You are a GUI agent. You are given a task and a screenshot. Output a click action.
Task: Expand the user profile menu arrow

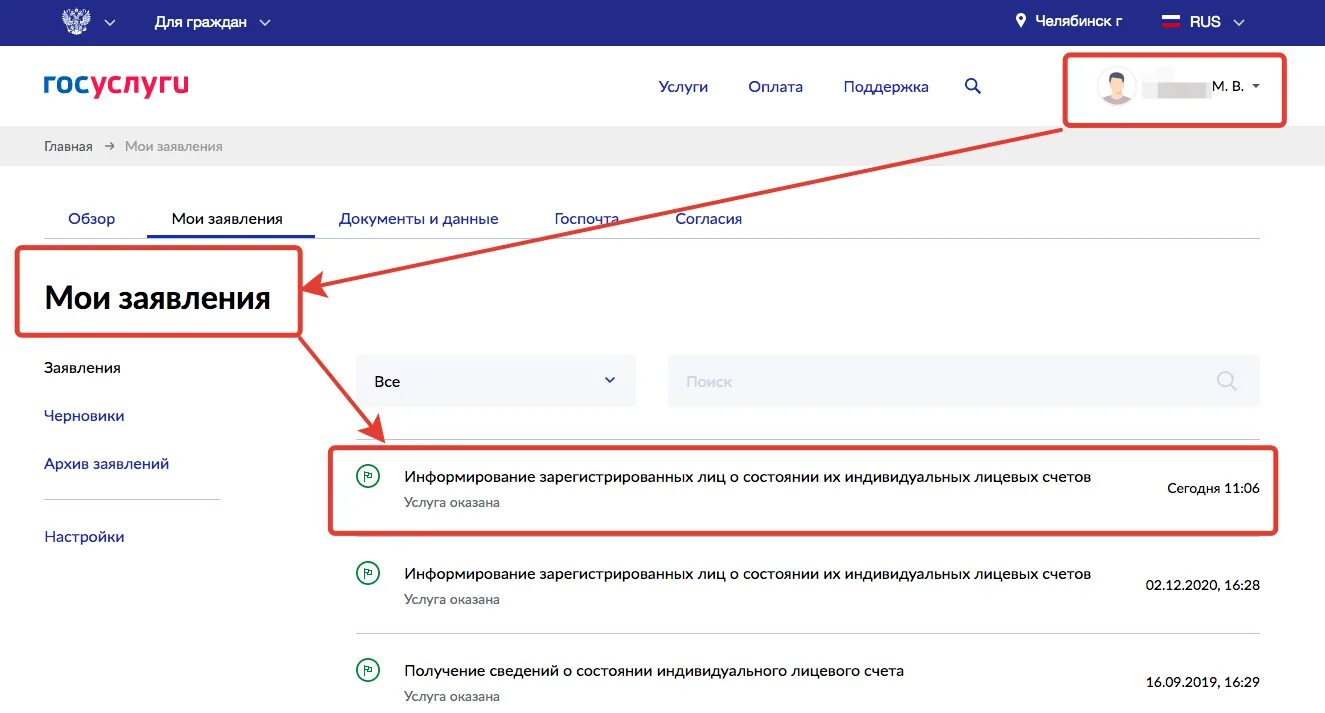(x=1256, y=87)
